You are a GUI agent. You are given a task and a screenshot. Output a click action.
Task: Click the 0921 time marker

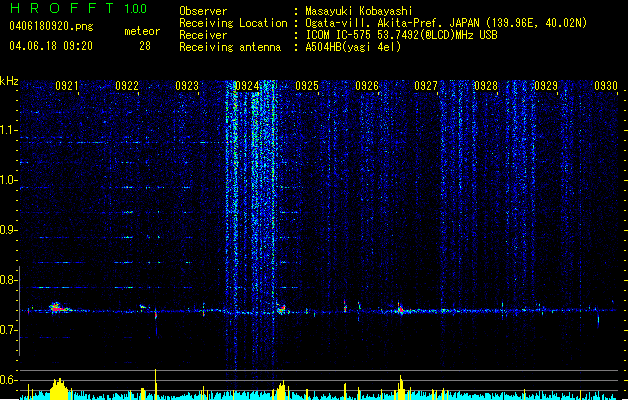(x=67, y=86)
